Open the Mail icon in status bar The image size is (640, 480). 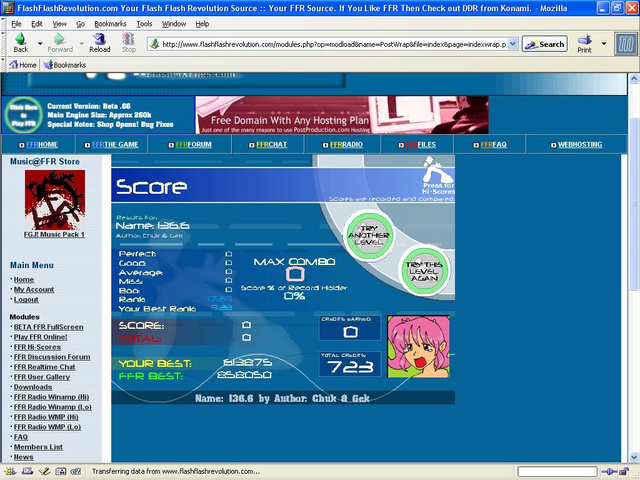point(27,471)
